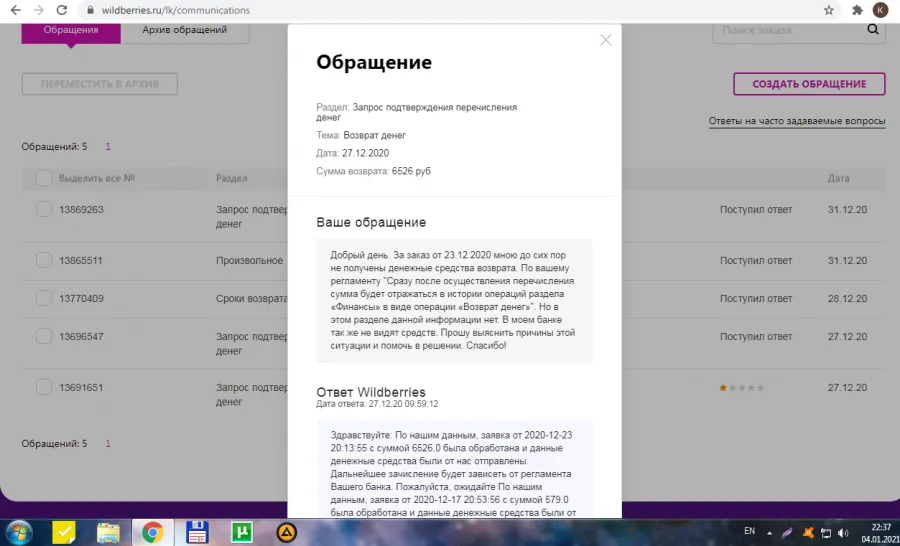
Task: Click the Дата column header
Action: click(x=839, y=178)
